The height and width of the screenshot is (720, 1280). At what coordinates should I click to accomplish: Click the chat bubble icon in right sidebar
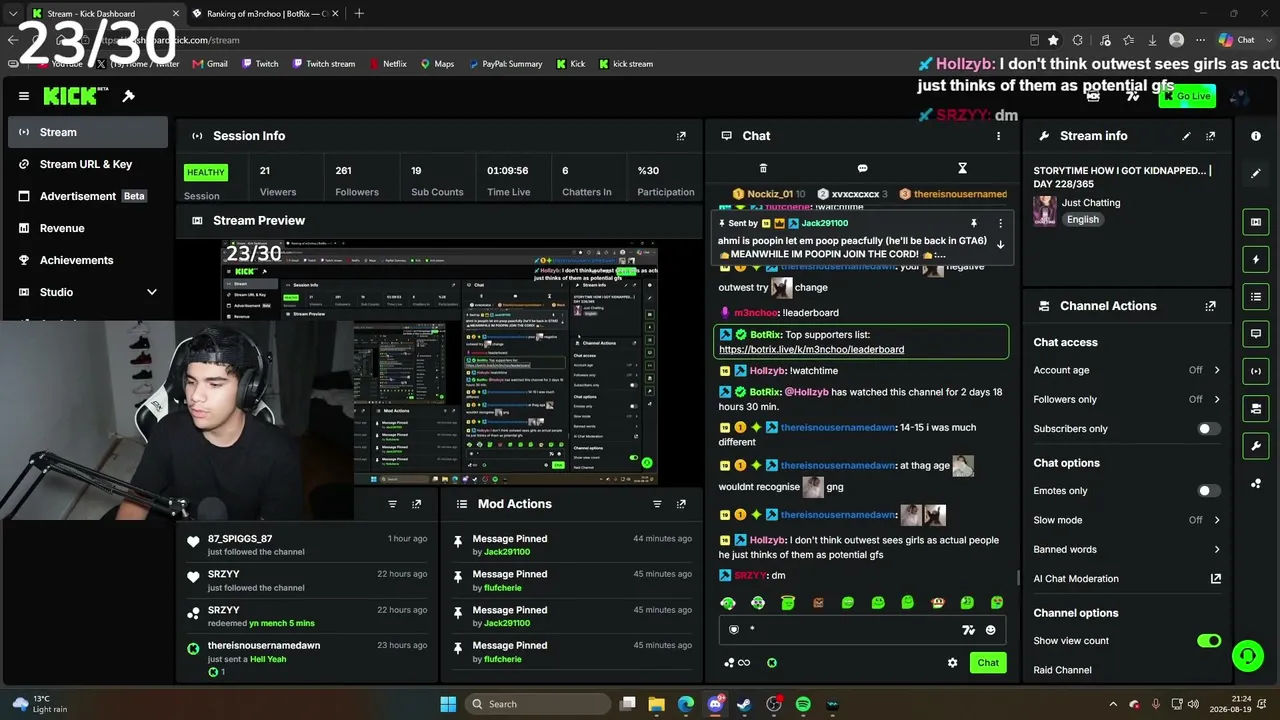tap(1256, 333)
